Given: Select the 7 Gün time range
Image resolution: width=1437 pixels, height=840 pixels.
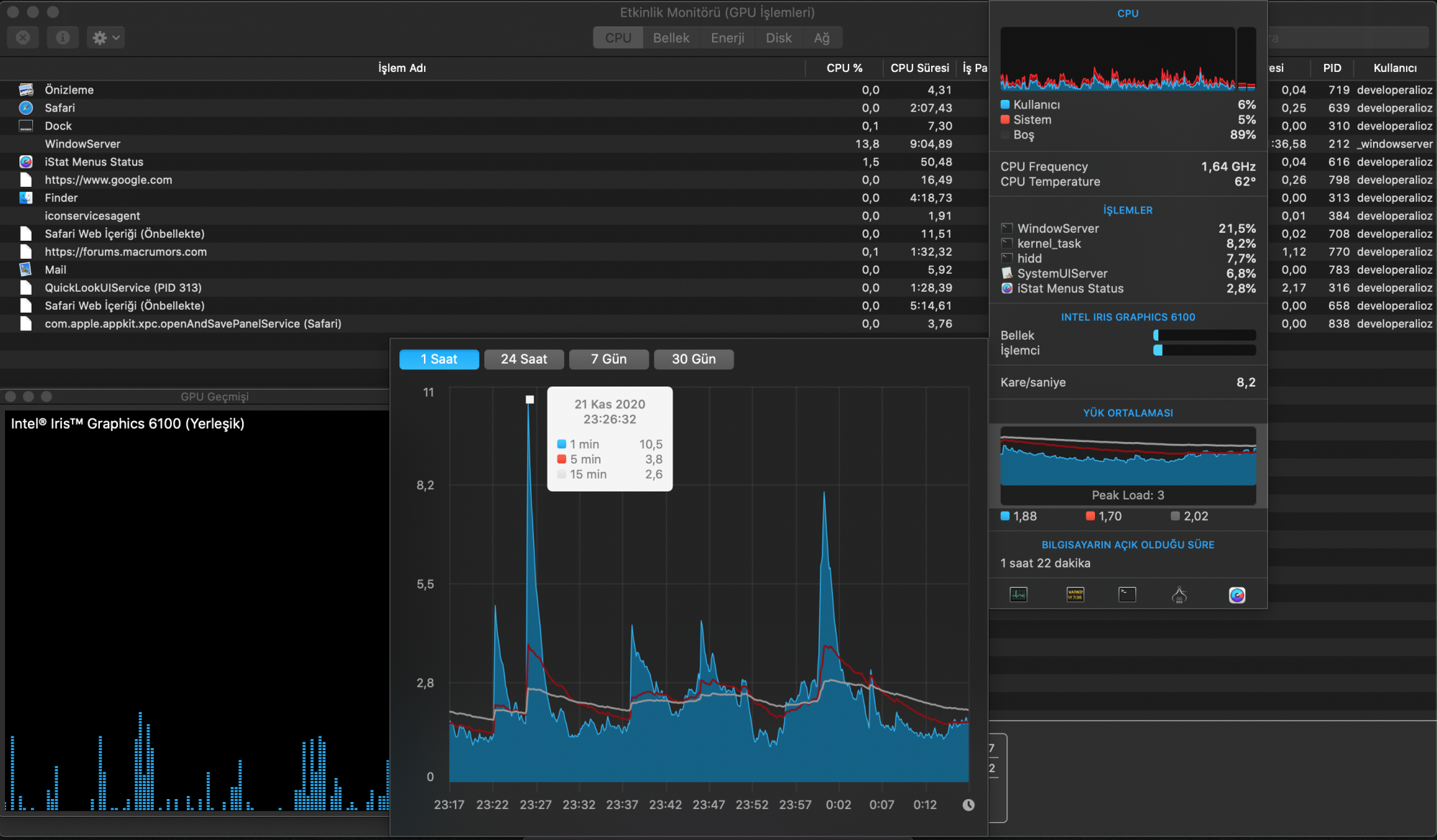Looking at the screenshot, I should point(609,359).
